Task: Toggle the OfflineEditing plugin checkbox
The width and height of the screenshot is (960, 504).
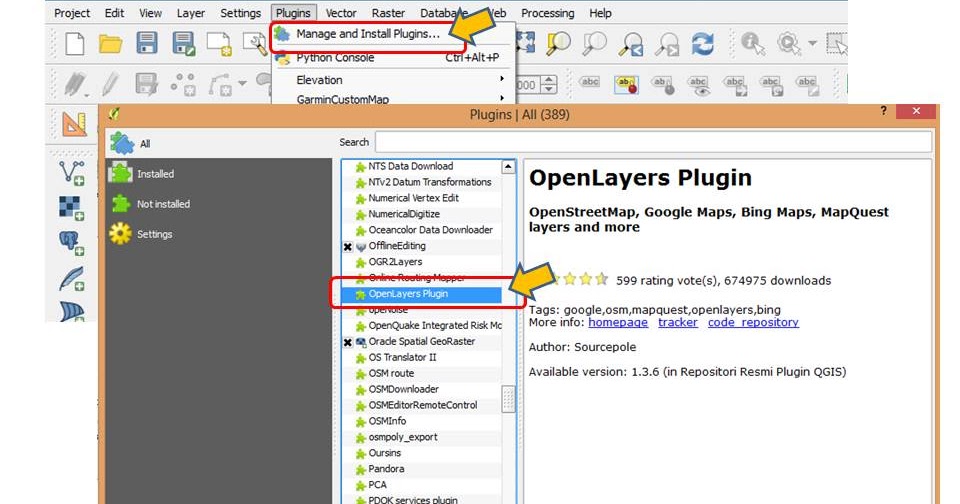Action: (x=348, y=247)
